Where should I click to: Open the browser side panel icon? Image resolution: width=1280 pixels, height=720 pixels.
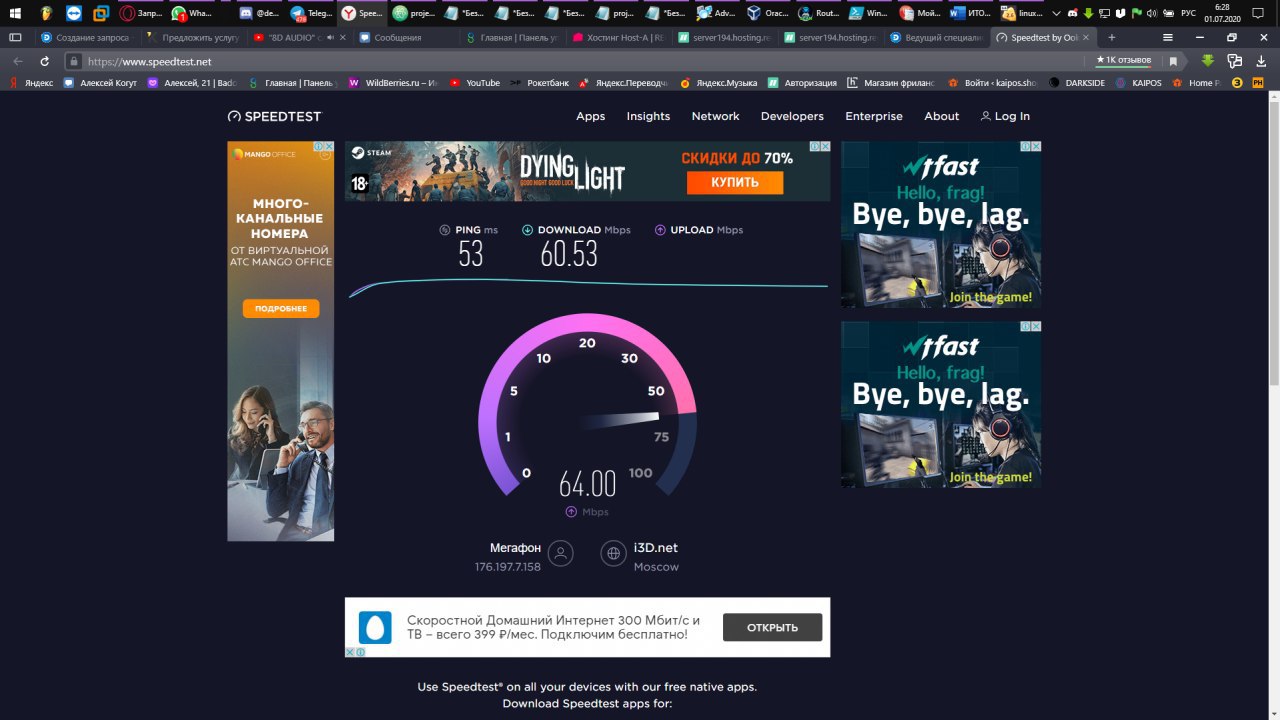(14, 37)
